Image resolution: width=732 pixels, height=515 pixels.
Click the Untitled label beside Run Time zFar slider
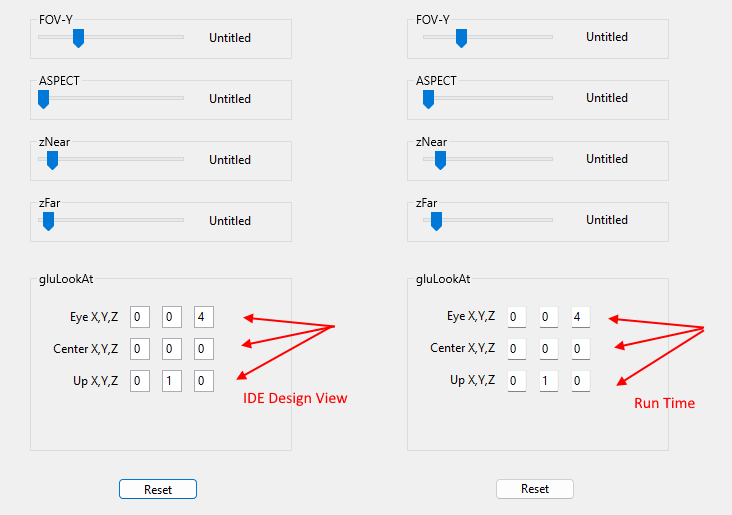tap(607, 220)
